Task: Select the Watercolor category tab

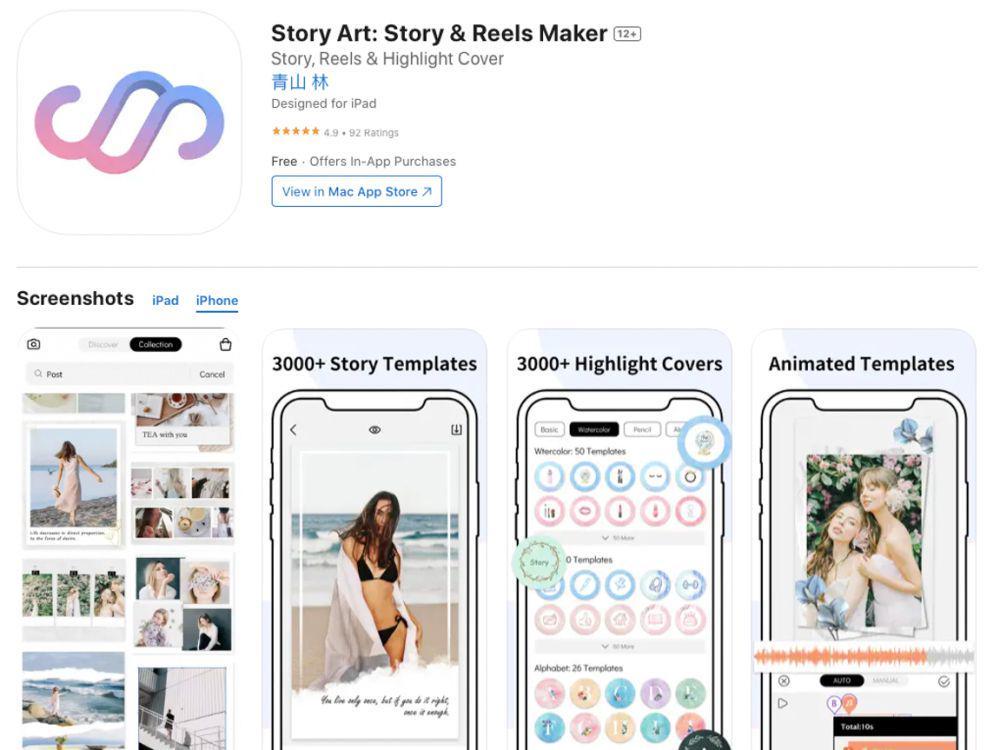Action: (594, 430)
